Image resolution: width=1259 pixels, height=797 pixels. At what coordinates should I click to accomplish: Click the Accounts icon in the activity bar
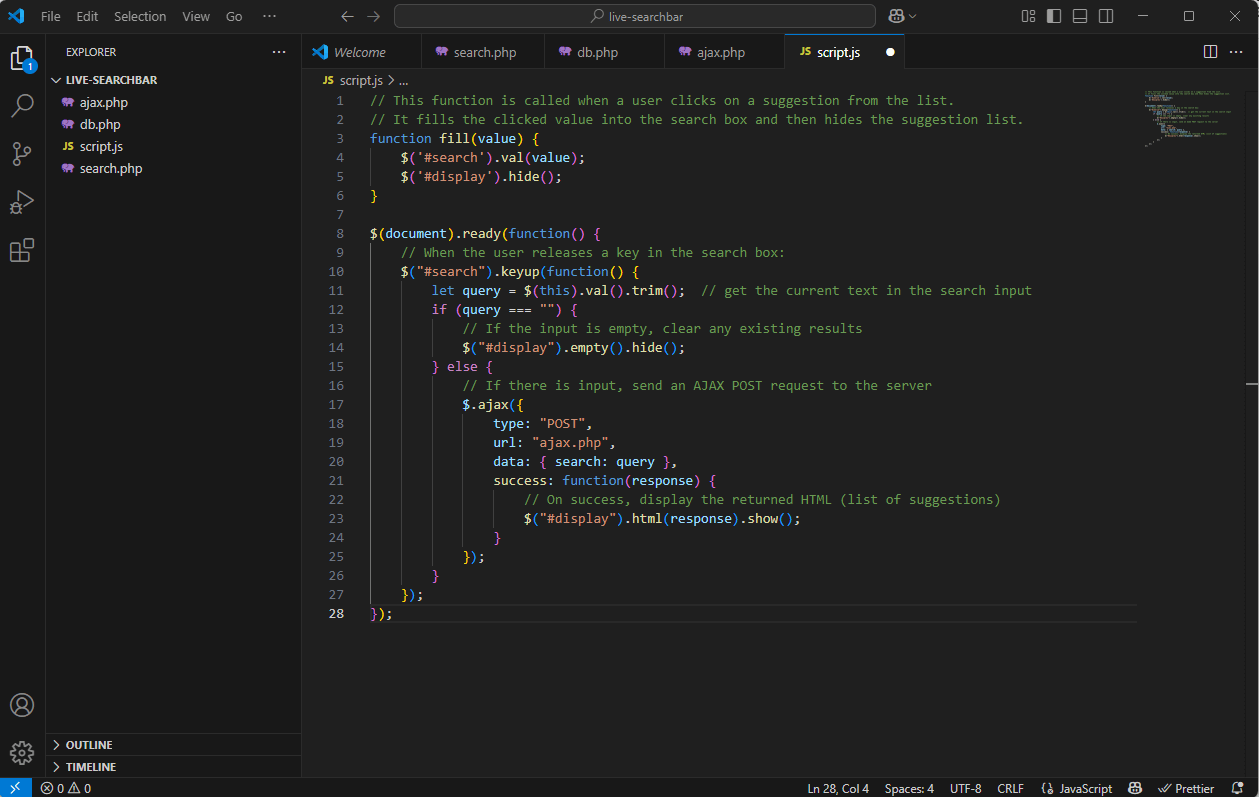(22, 705)
